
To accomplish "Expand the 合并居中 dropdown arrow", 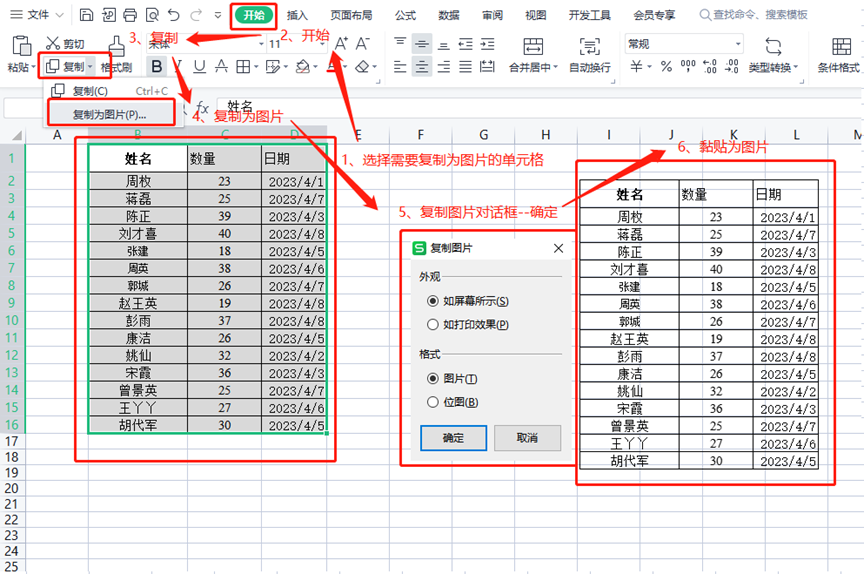I will click(555, 67).
